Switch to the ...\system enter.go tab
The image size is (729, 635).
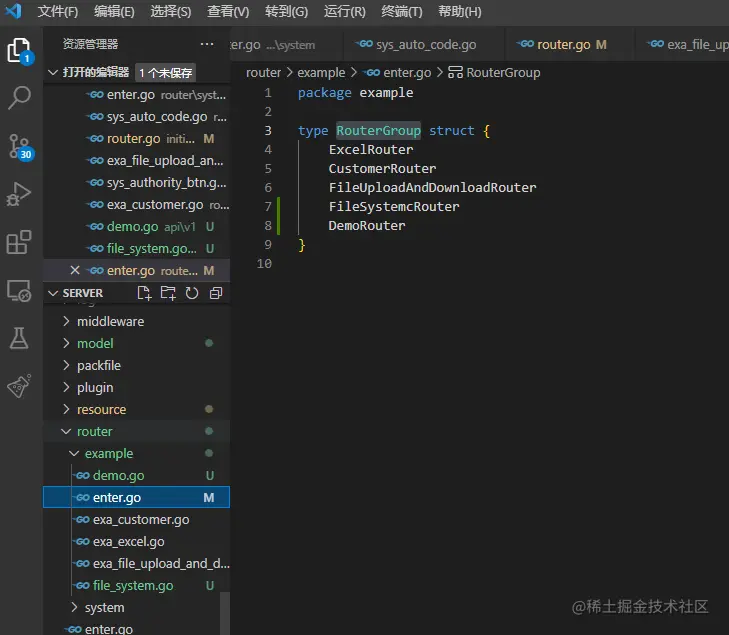coord(286,45)
